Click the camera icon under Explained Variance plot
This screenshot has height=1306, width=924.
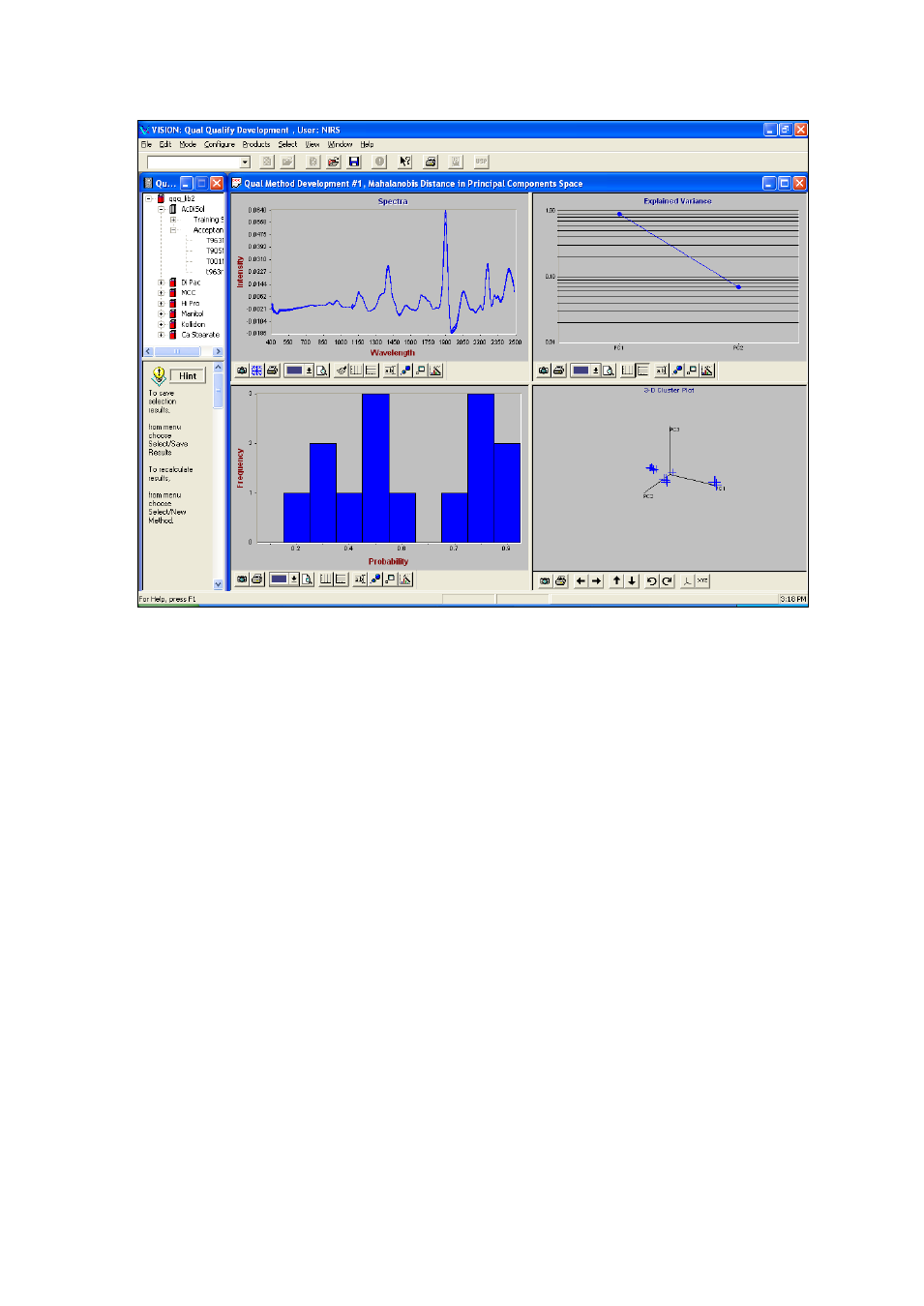(544, 371)
